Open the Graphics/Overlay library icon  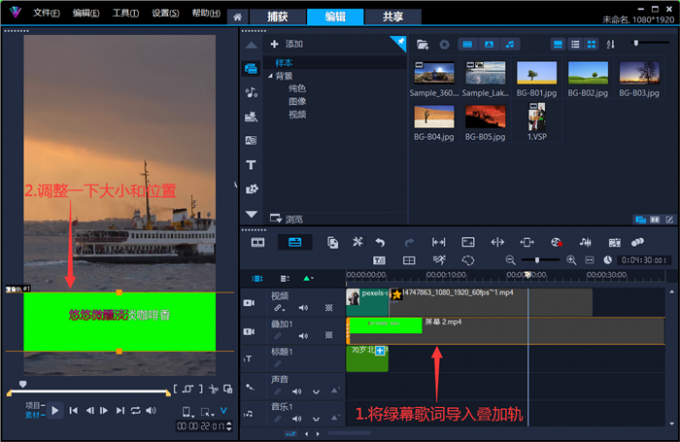pyautogui.click(x=252, y=189)
